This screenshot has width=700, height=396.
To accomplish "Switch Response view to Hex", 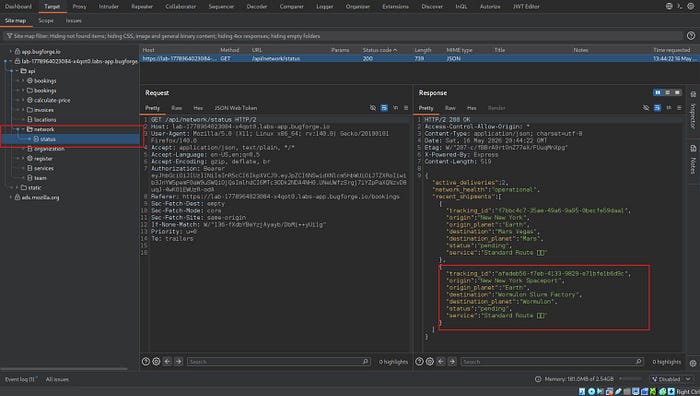I will [x=471, y=108].
